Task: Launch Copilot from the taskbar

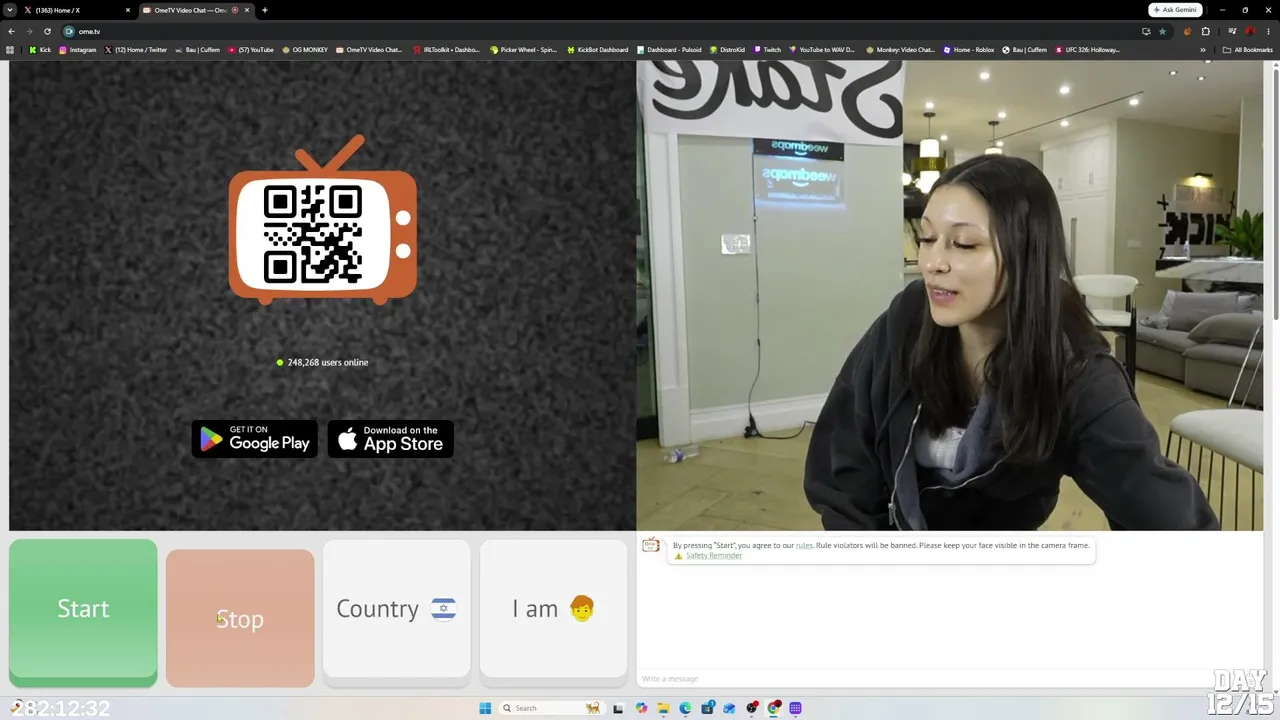Action: coord(641,708)
